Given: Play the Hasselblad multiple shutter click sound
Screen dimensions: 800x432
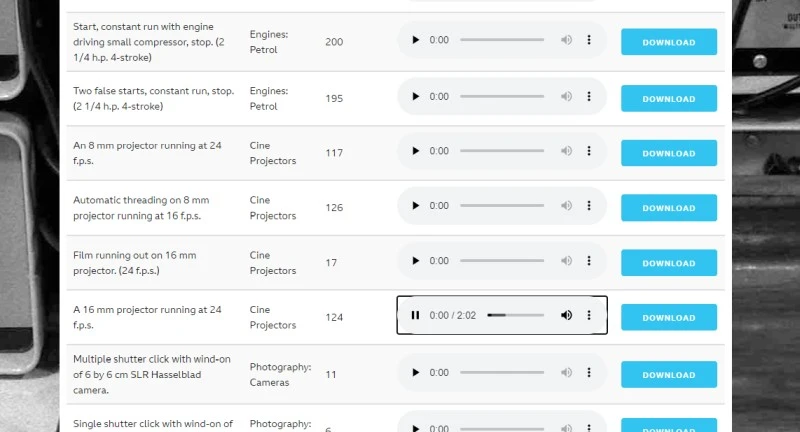Looking at the screenshot, I should coord(415,373).
